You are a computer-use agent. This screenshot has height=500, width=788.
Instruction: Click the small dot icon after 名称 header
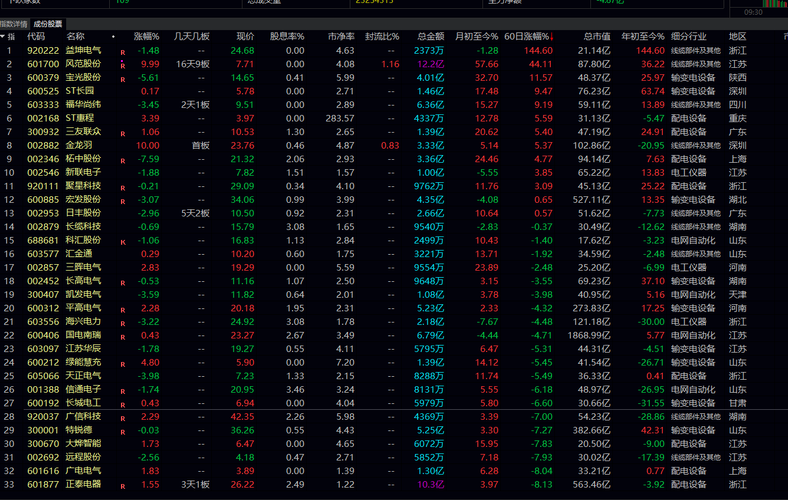click(113, 37)
